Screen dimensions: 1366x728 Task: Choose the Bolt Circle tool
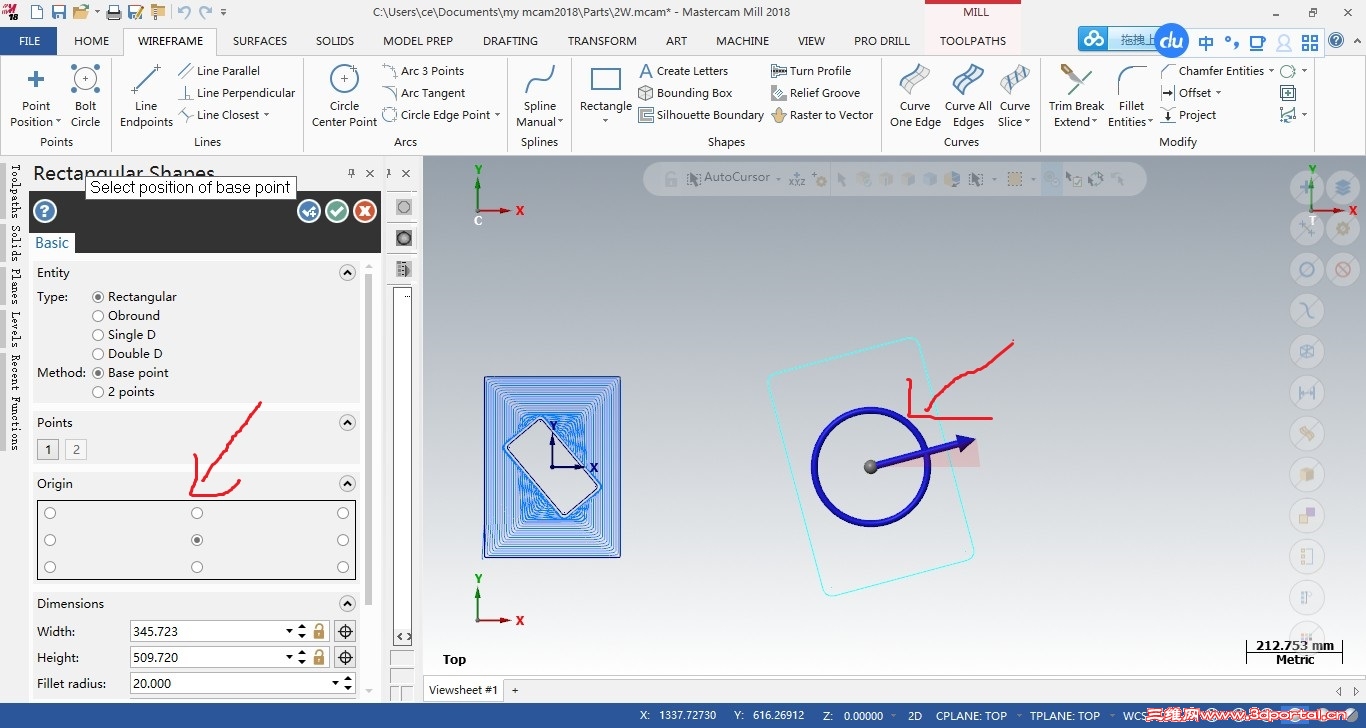coord(86,97)
